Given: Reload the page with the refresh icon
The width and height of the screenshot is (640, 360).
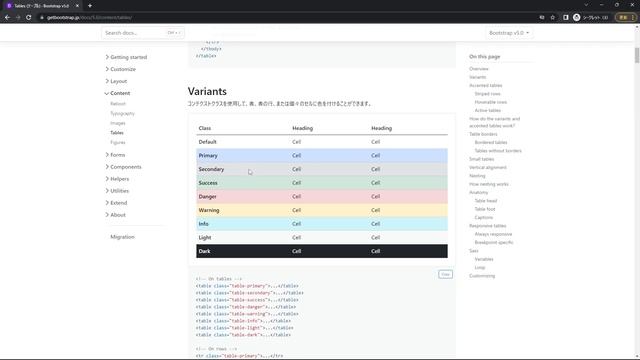Looking at the screenshot, I should click(x=29, y=18).
